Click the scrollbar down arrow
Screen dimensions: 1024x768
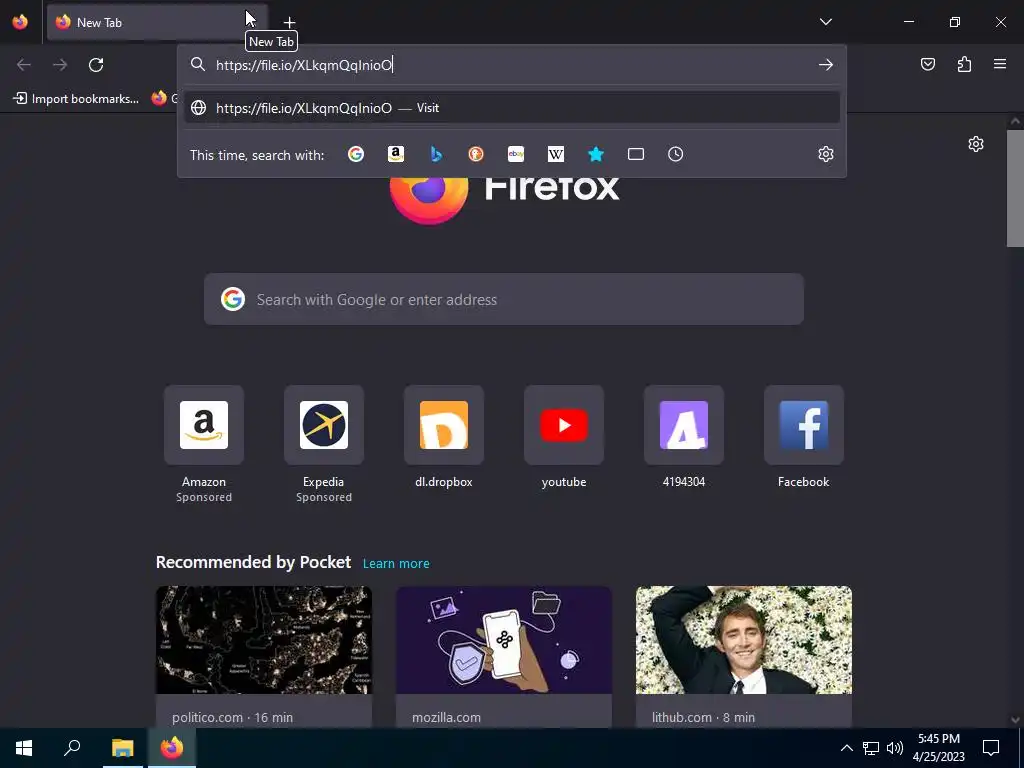[x=1015, y=720]
